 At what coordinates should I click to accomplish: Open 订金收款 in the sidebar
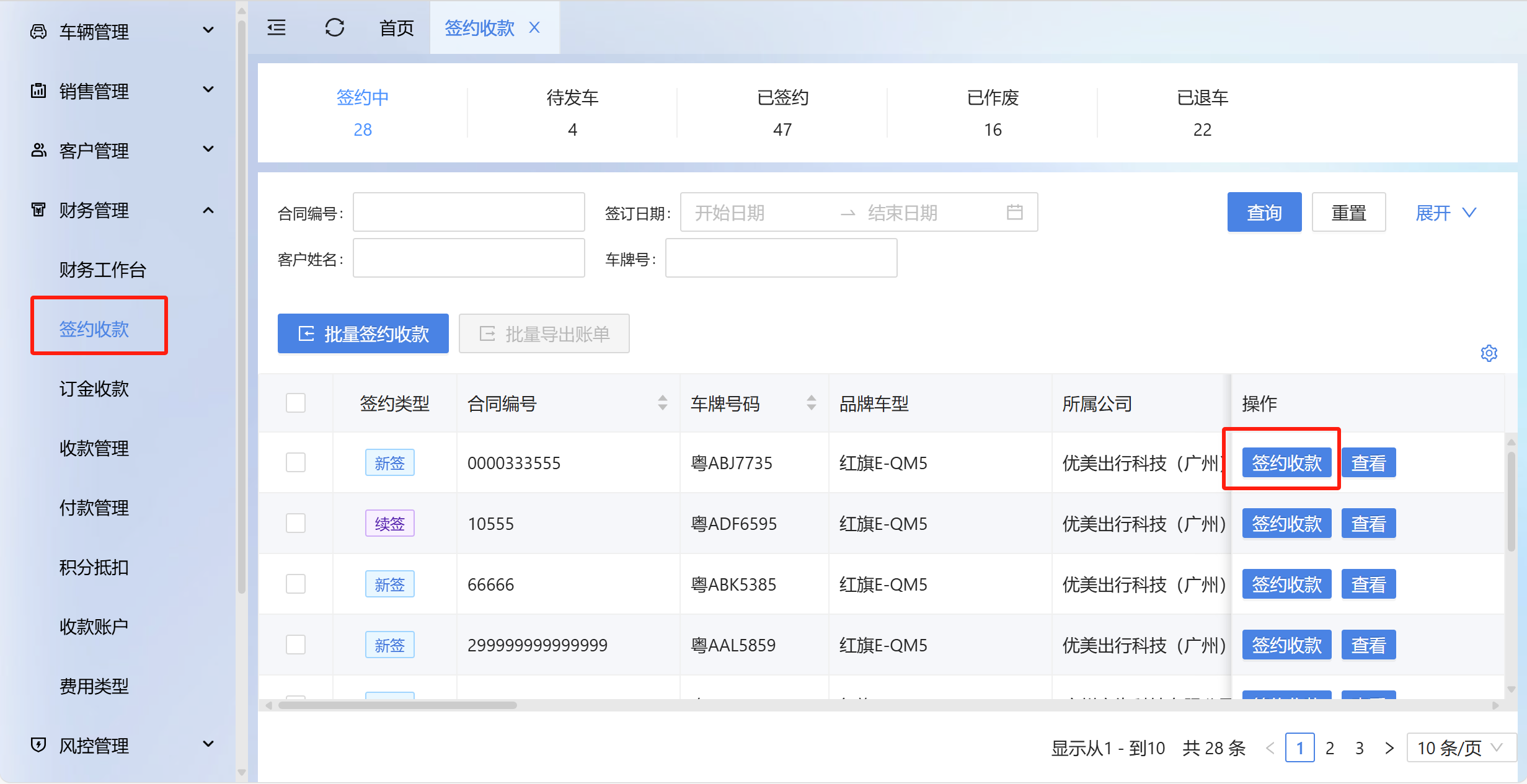click(94, 389)
